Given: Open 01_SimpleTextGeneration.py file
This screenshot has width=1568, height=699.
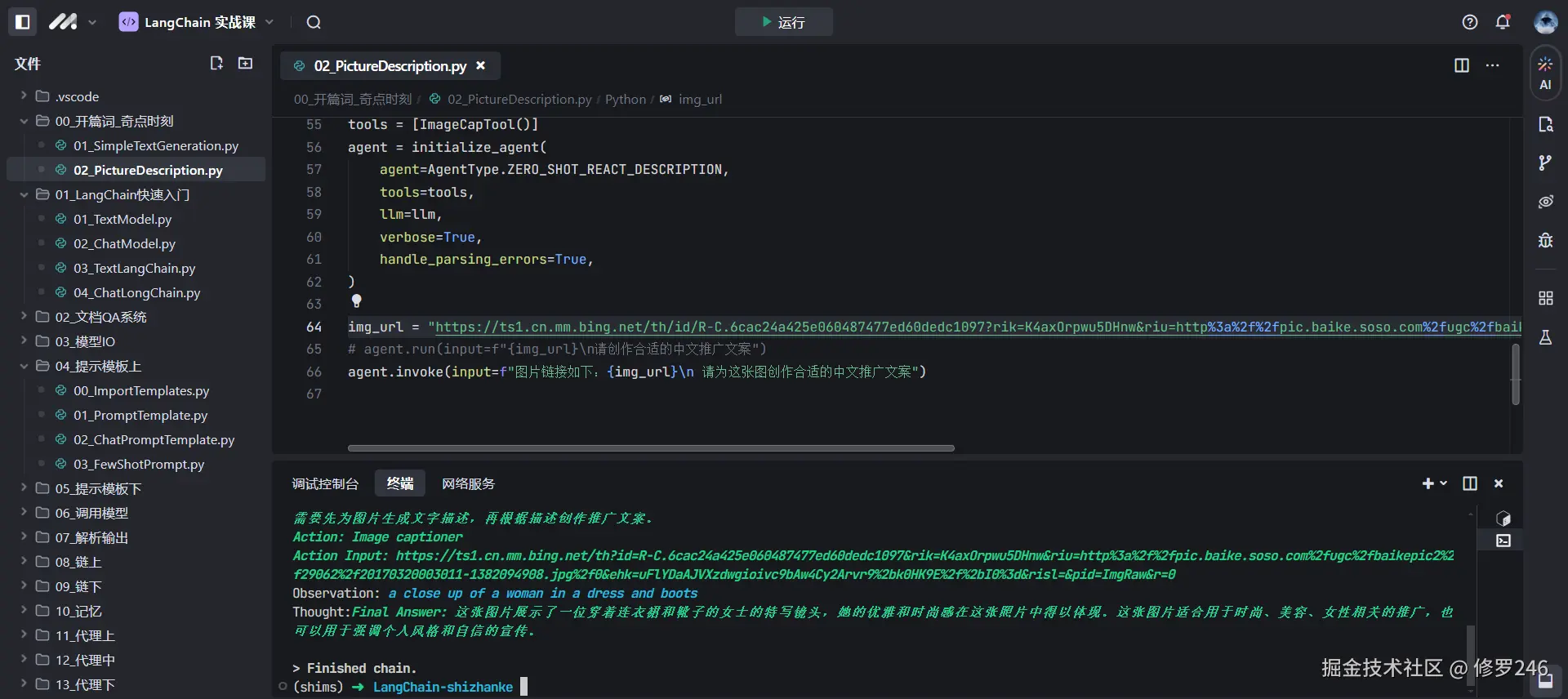Looking at the screenshot, I should (x=155, y=145).
